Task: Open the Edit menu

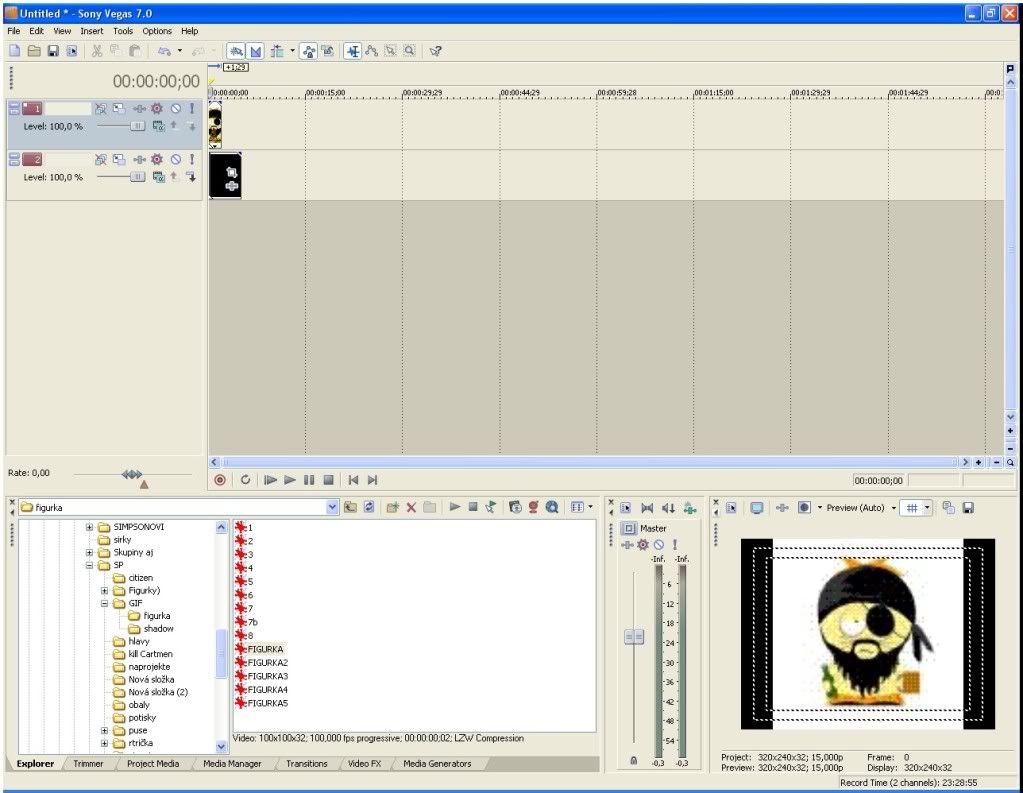Action: [37, 31]
